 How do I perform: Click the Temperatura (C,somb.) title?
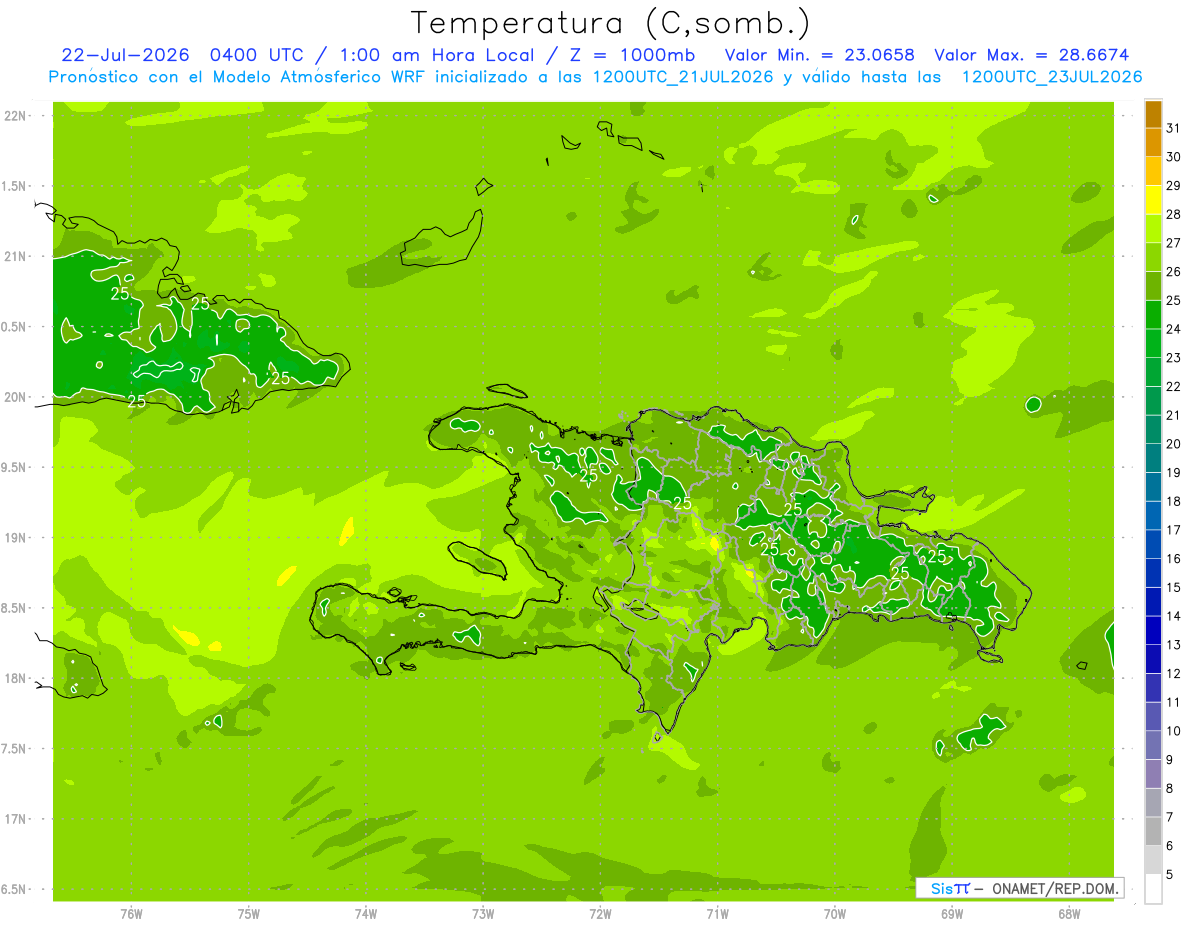pos(610,22)
